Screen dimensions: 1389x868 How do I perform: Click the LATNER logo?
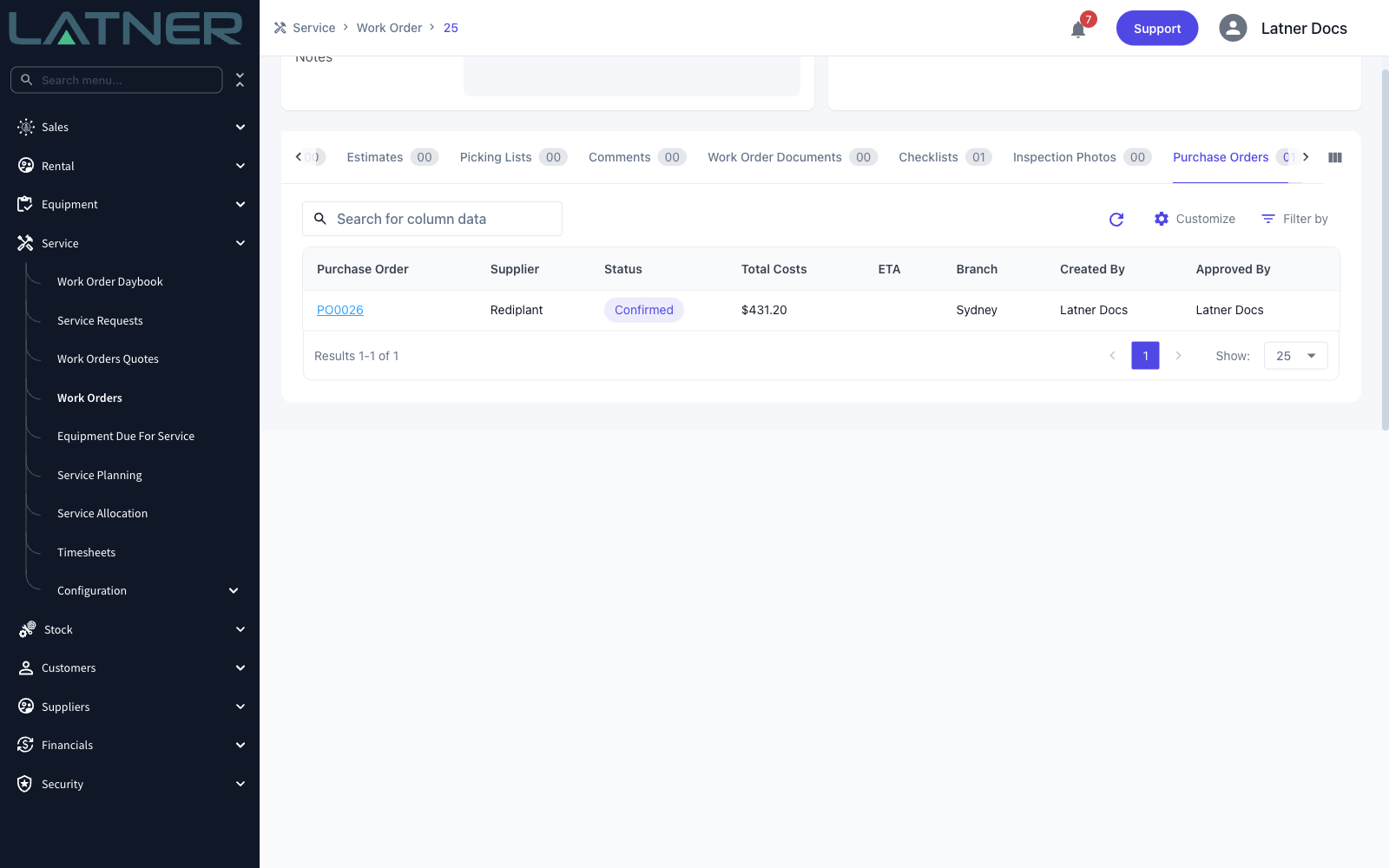pos(126,29)
